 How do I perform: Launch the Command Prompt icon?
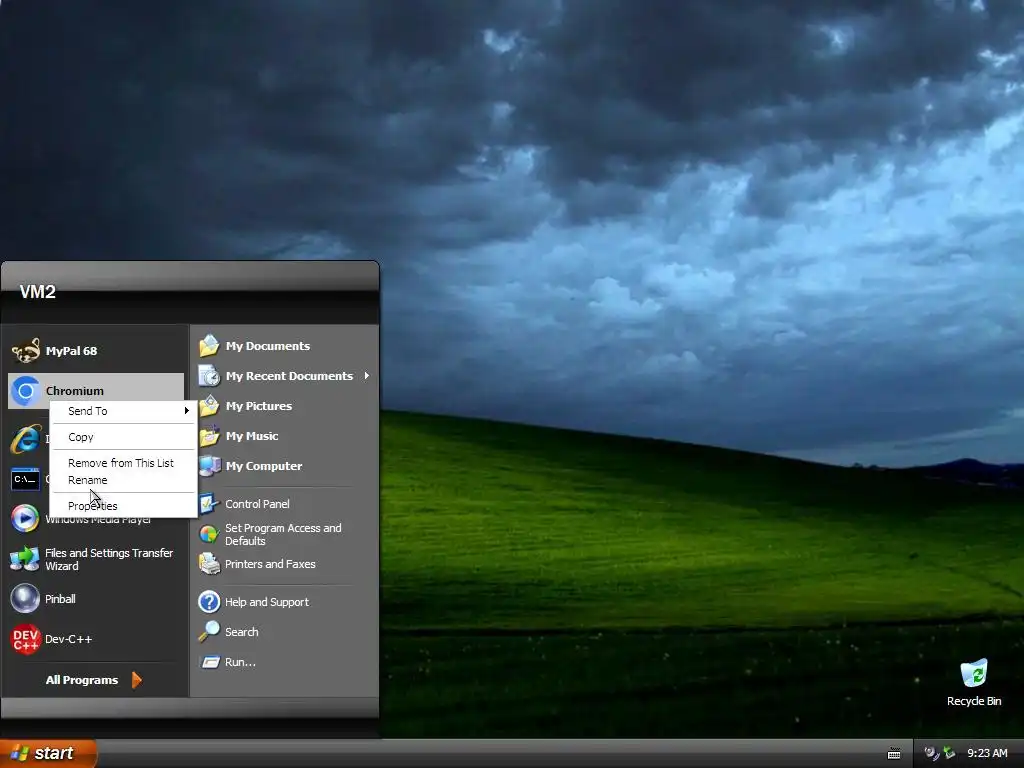25,479
